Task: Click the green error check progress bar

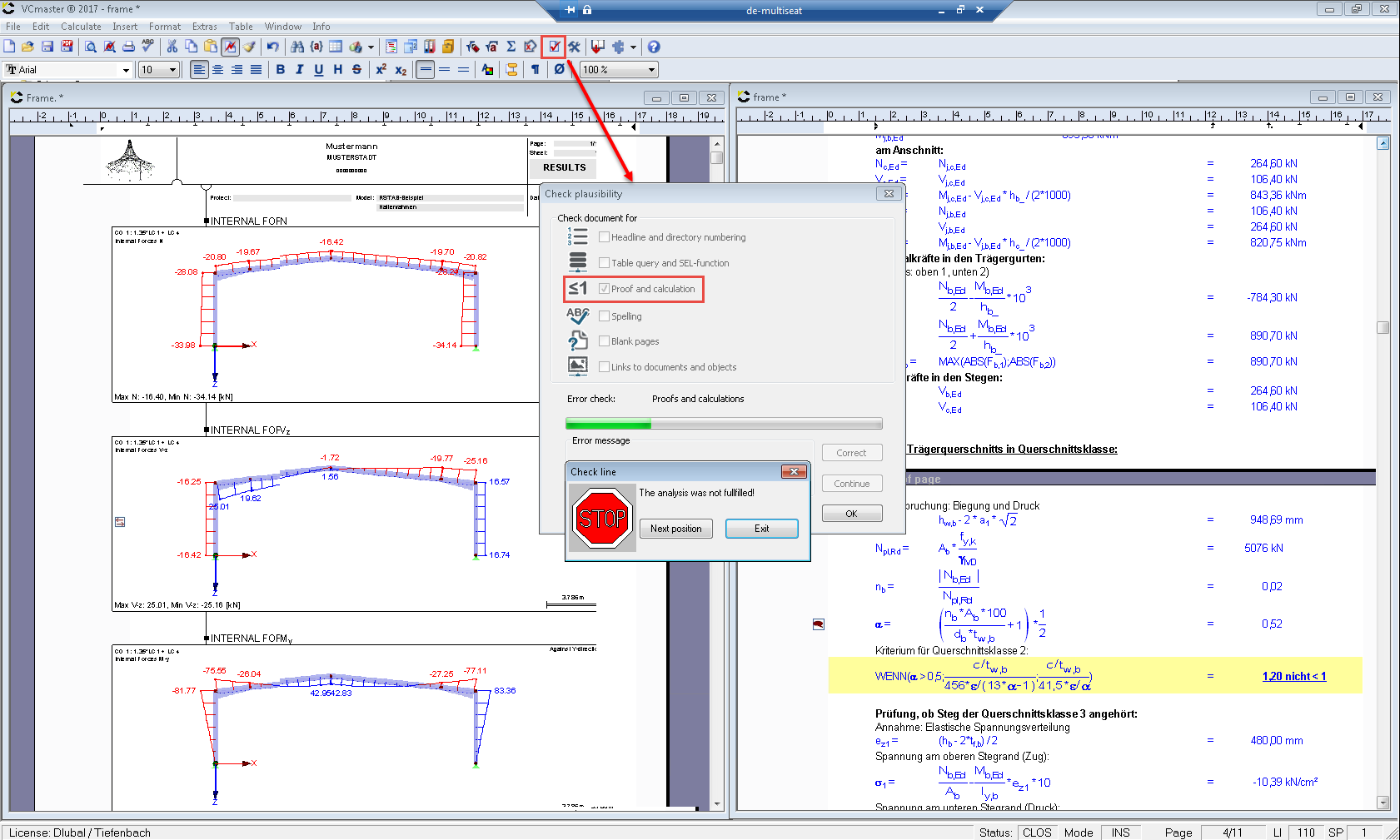Action: pyautogui.click(x=724, y=424)
